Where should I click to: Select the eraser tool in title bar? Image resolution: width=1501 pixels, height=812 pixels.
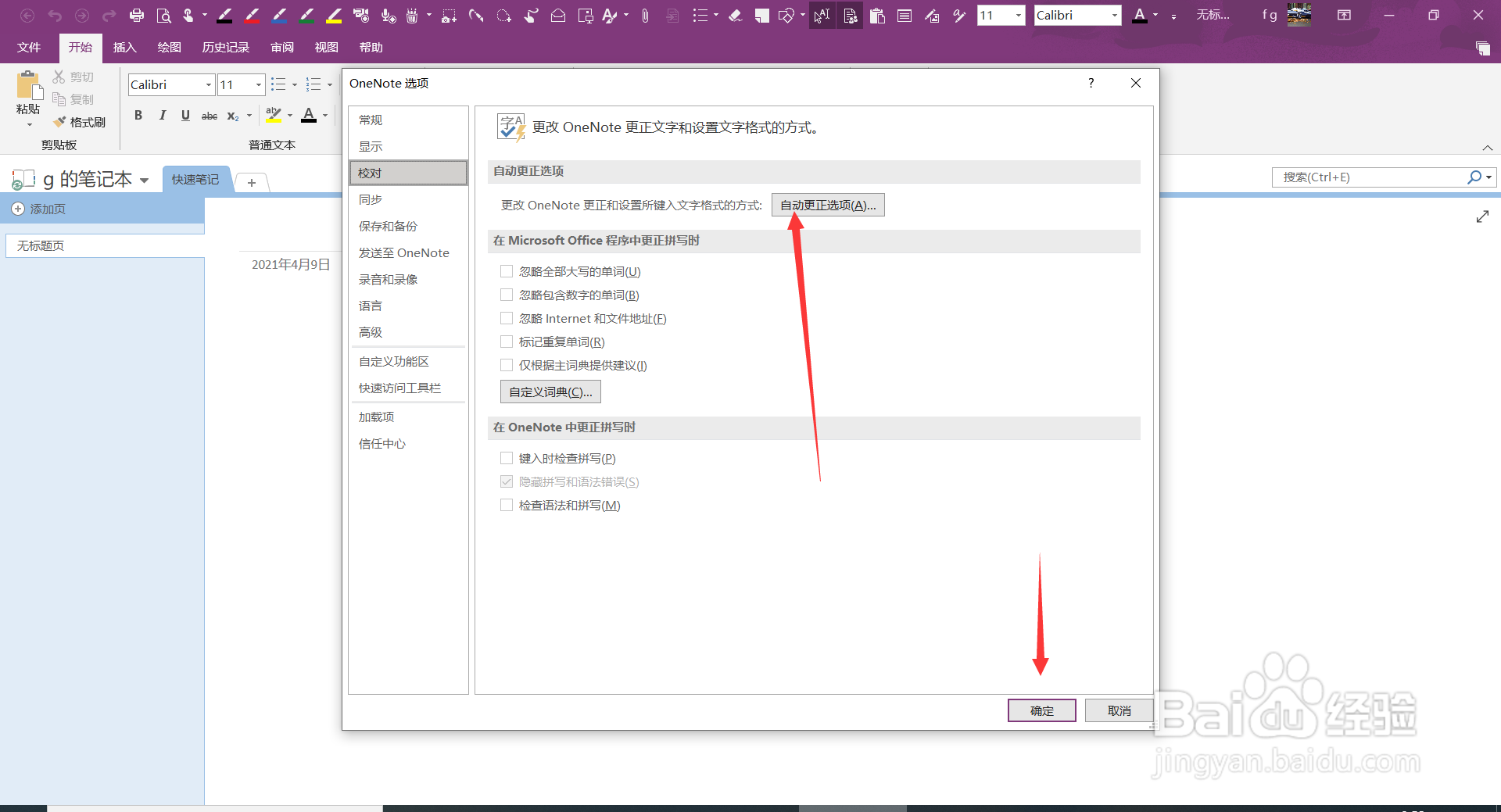point(735,15)
